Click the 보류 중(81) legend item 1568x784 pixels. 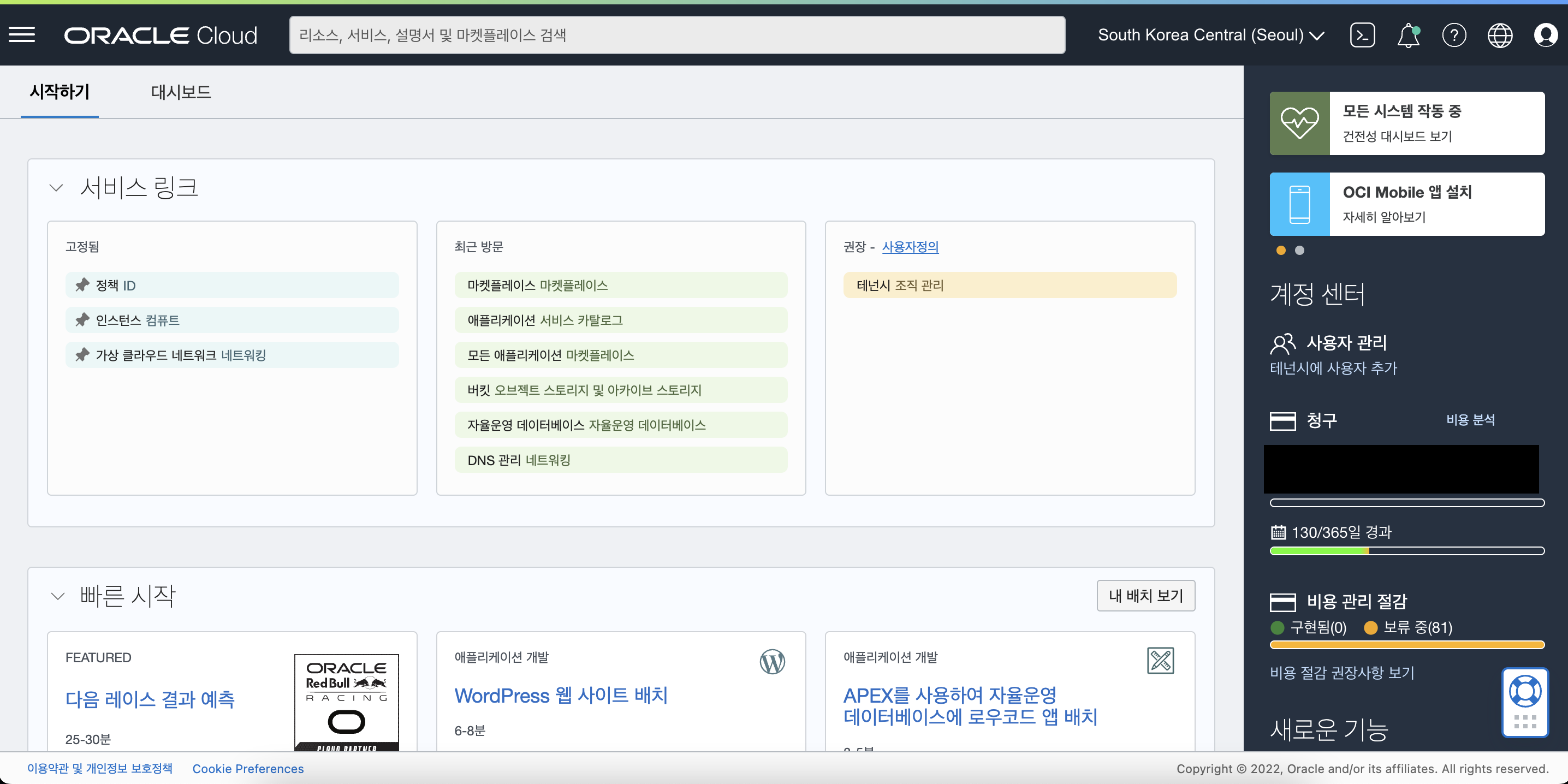click(1408, 627)
